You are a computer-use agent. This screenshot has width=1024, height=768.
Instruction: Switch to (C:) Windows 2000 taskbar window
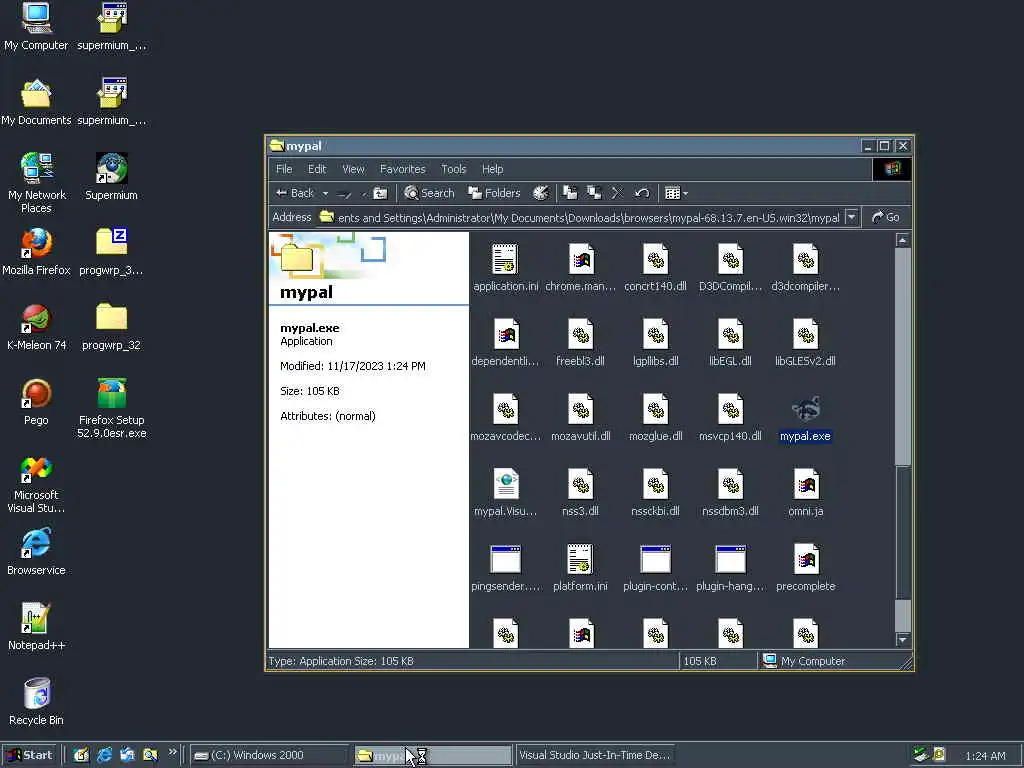(269, 756)
